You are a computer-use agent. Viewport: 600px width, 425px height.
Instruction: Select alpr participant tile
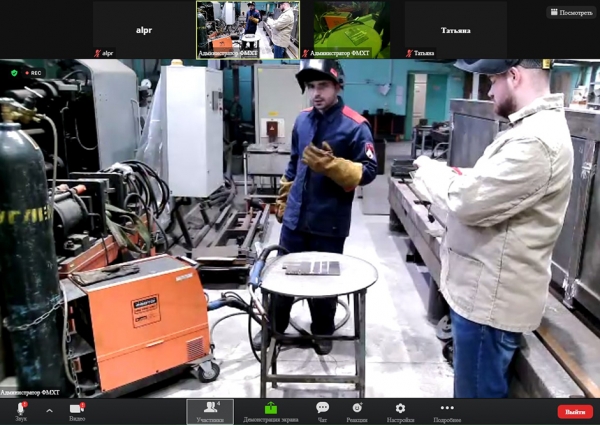click(141, 28)
